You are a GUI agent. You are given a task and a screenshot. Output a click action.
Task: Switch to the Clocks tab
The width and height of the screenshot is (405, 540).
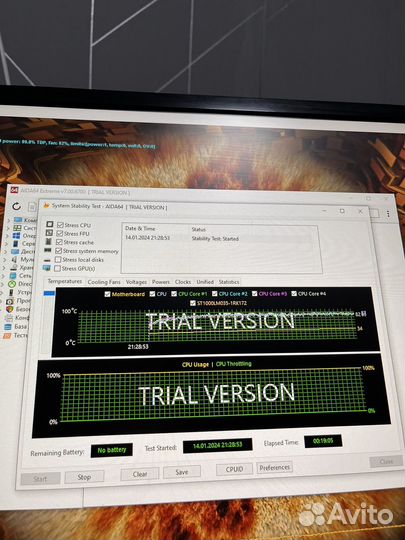tap(183, 282)
